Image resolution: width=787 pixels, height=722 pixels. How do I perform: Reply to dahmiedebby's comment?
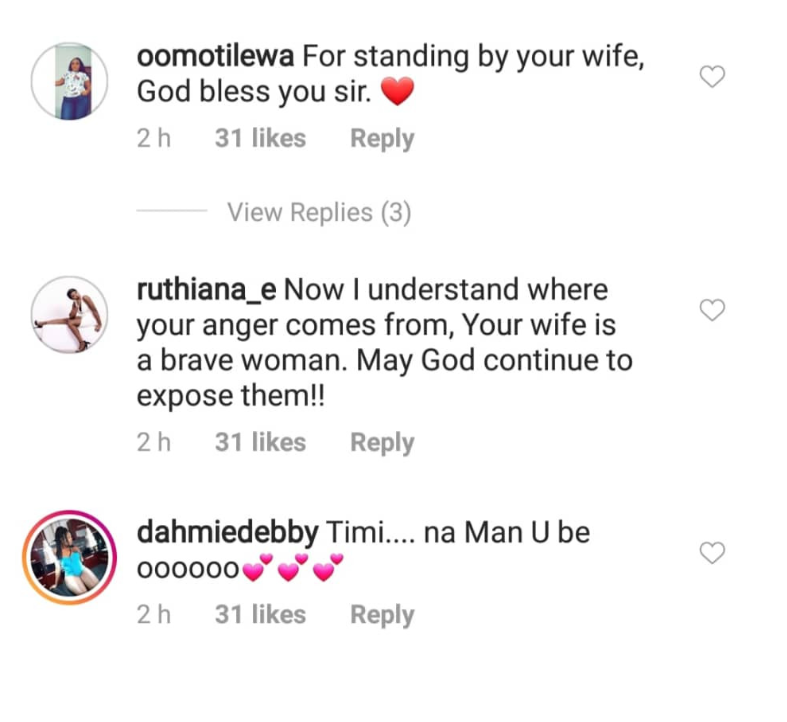tap(381, 615)
